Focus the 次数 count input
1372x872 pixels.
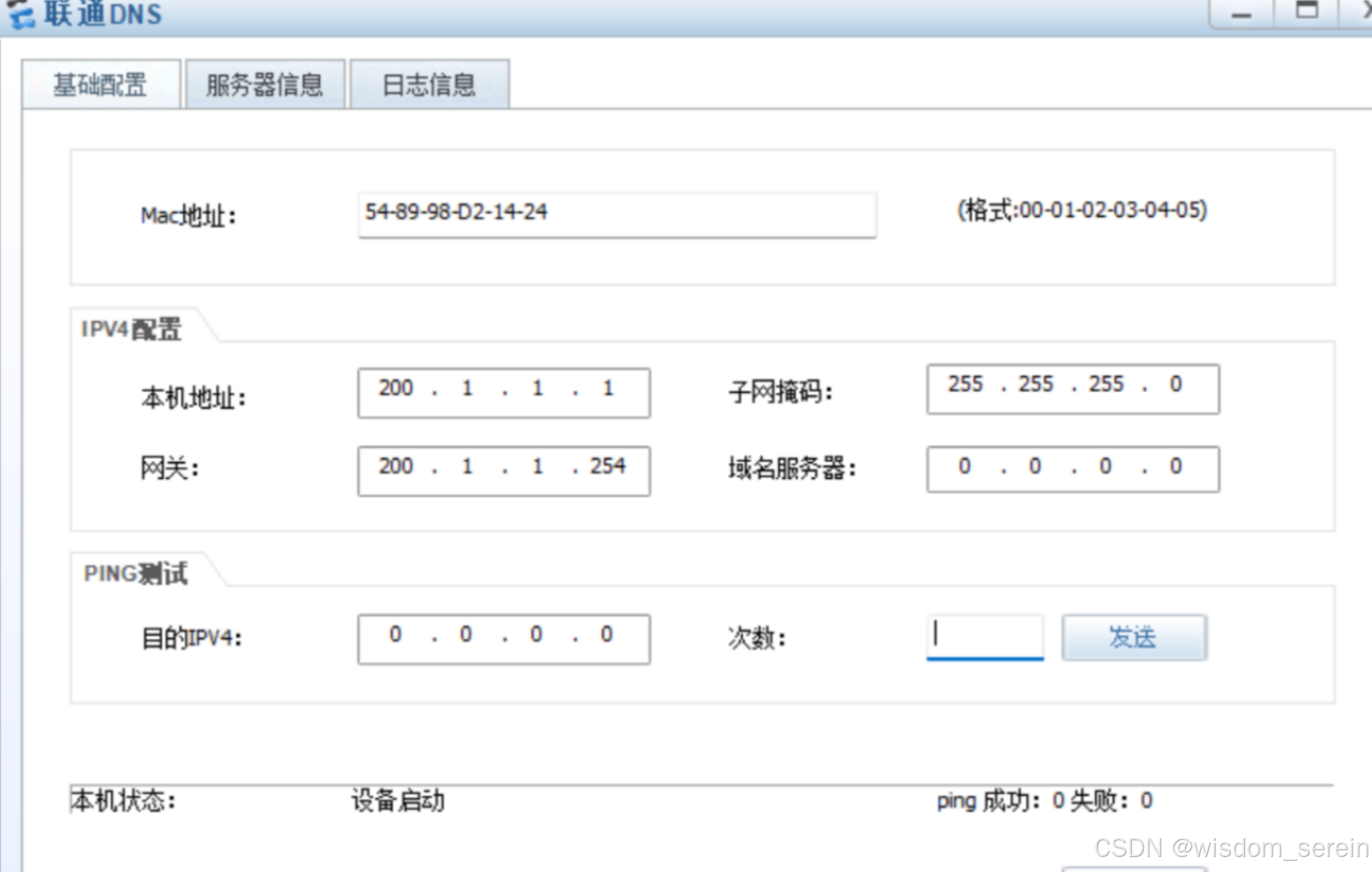(985, 637)
